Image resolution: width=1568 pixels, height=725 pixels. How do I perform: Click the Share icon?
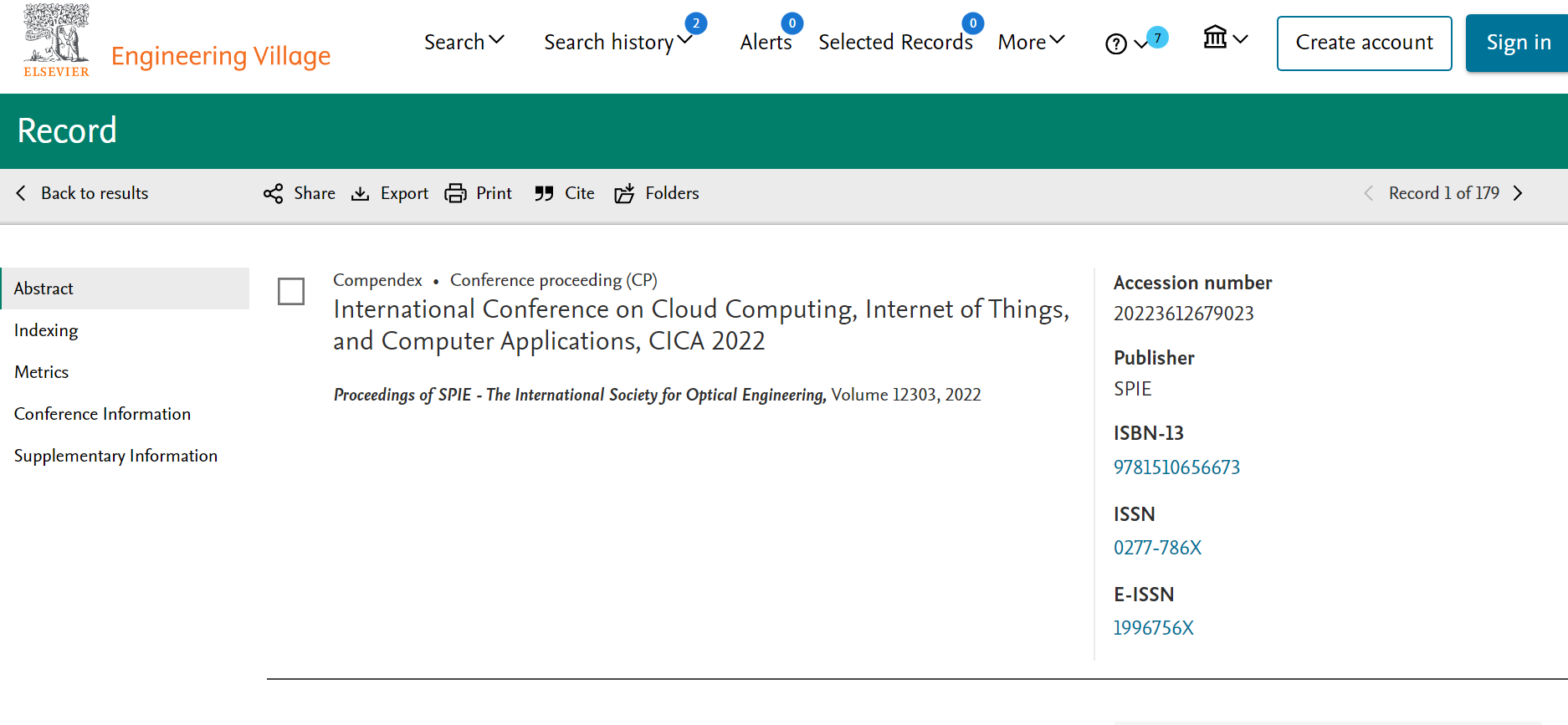(x=273, y=194)
